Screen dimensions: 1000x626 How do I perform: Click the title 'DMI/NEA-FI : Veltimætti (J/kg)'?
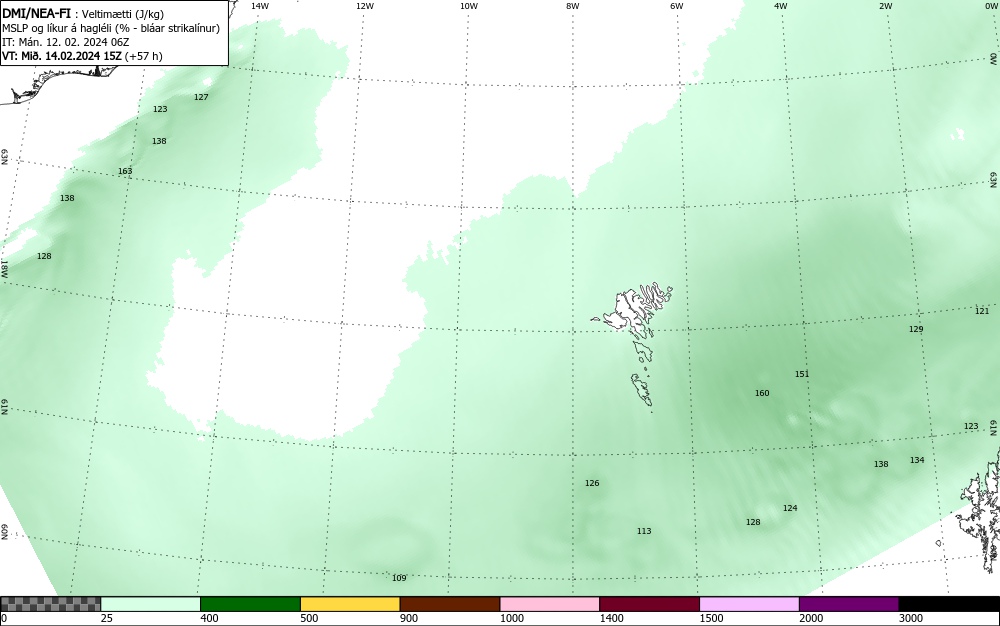(x=83, y=14)
